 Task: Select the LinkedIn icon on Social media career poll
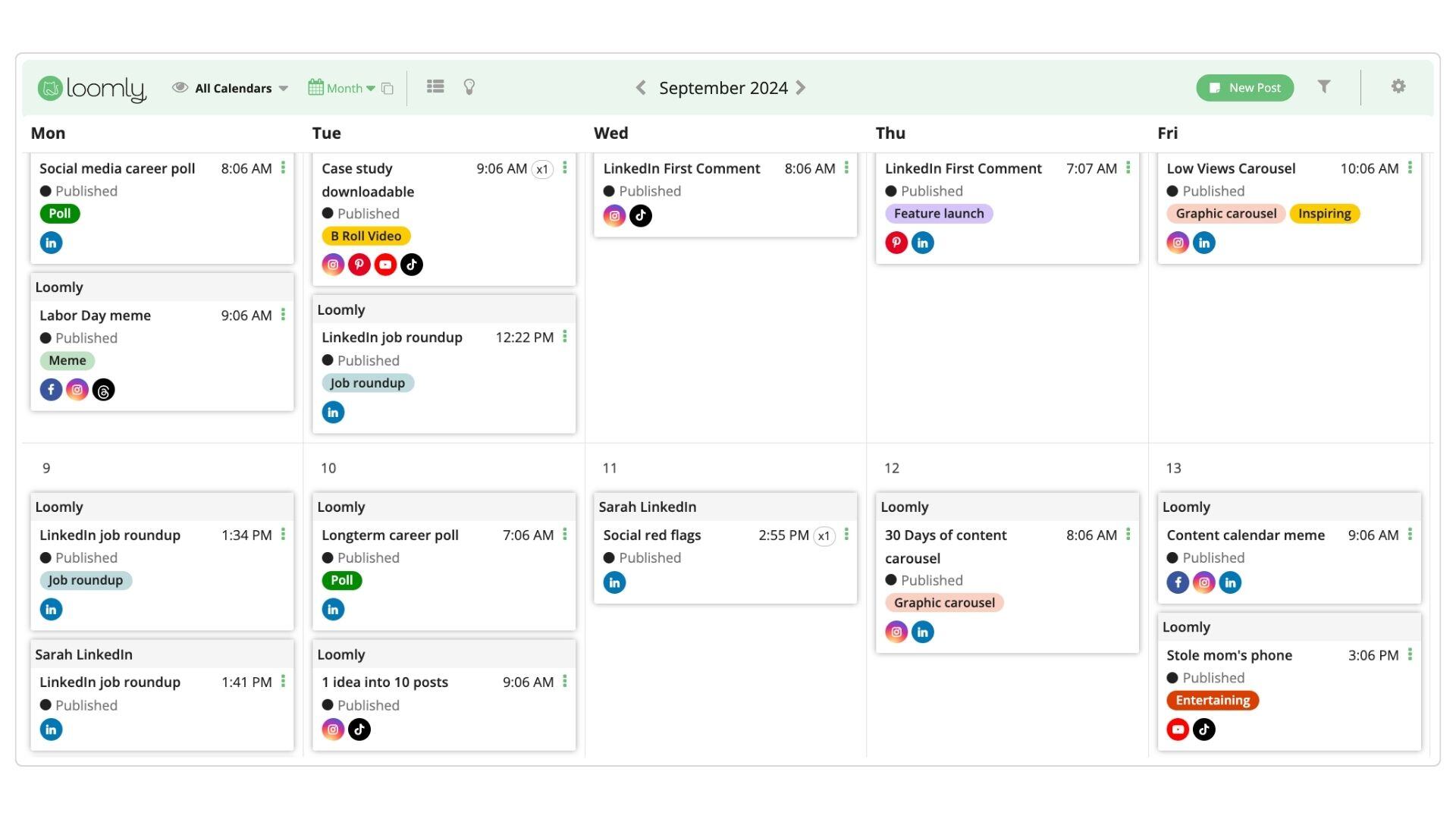coord(51,242)
